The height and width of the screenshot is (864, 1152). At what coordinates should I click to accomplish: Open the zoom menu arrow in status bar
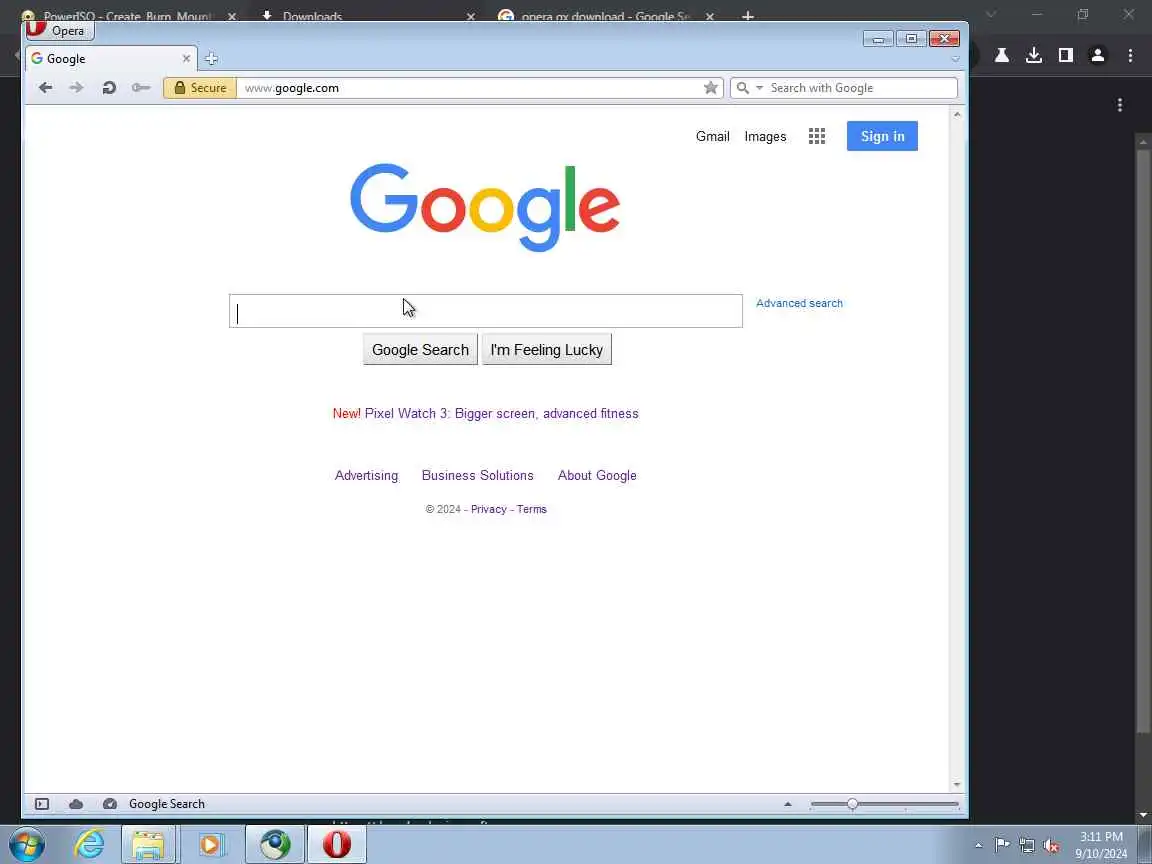pyautogui.click(x=788, y=804)
